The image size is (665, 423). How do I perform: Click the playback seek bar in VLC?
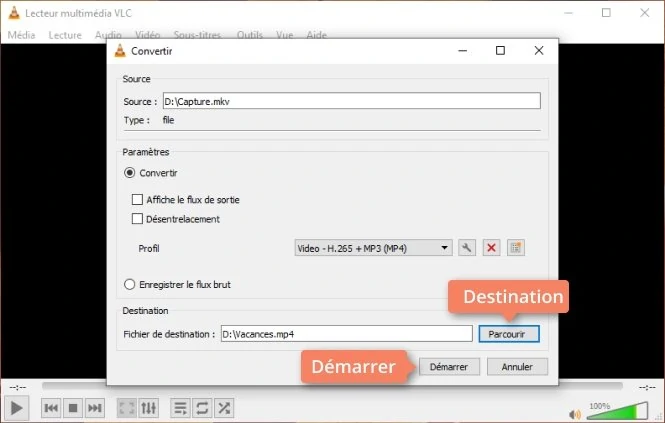(x=332, y=386)
